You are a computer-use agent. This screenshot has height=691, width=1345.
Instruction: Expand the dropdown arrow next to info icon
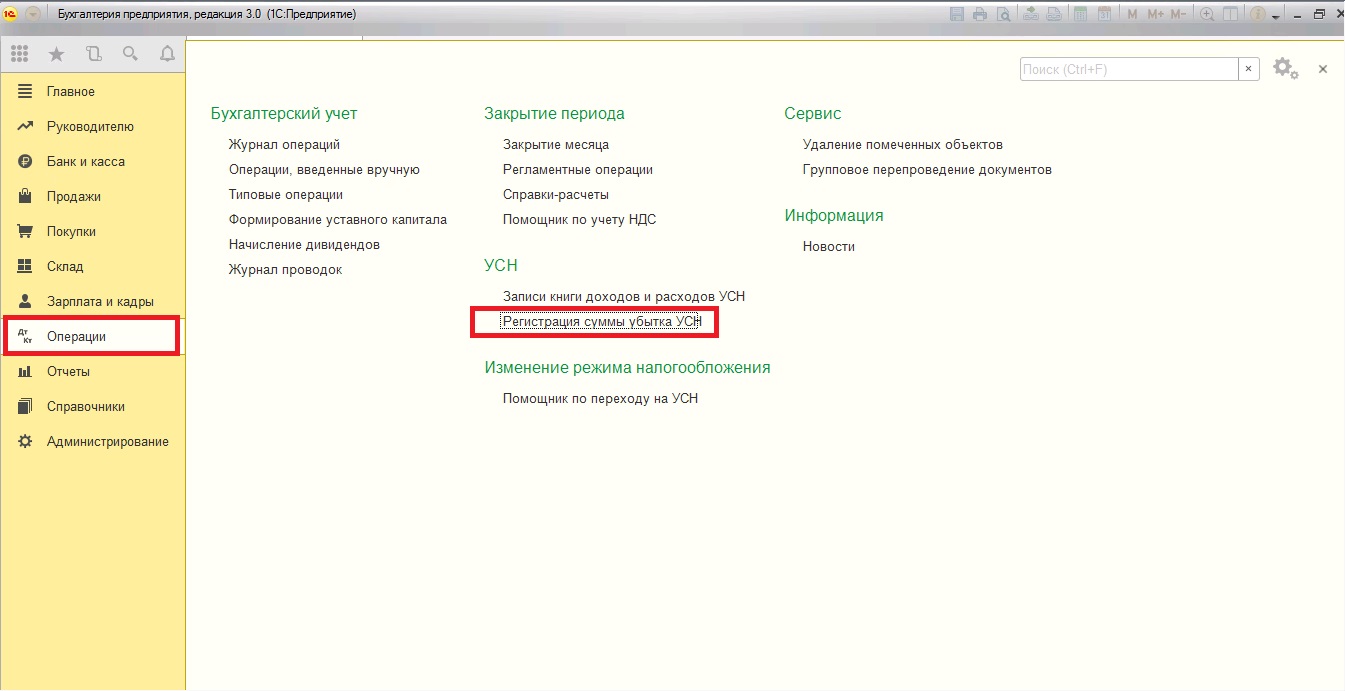1275,16
